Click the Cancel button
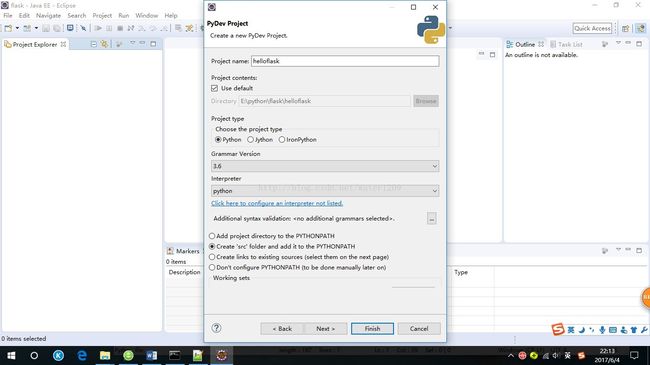The image size is (650, 365). [x=419, y=328]
